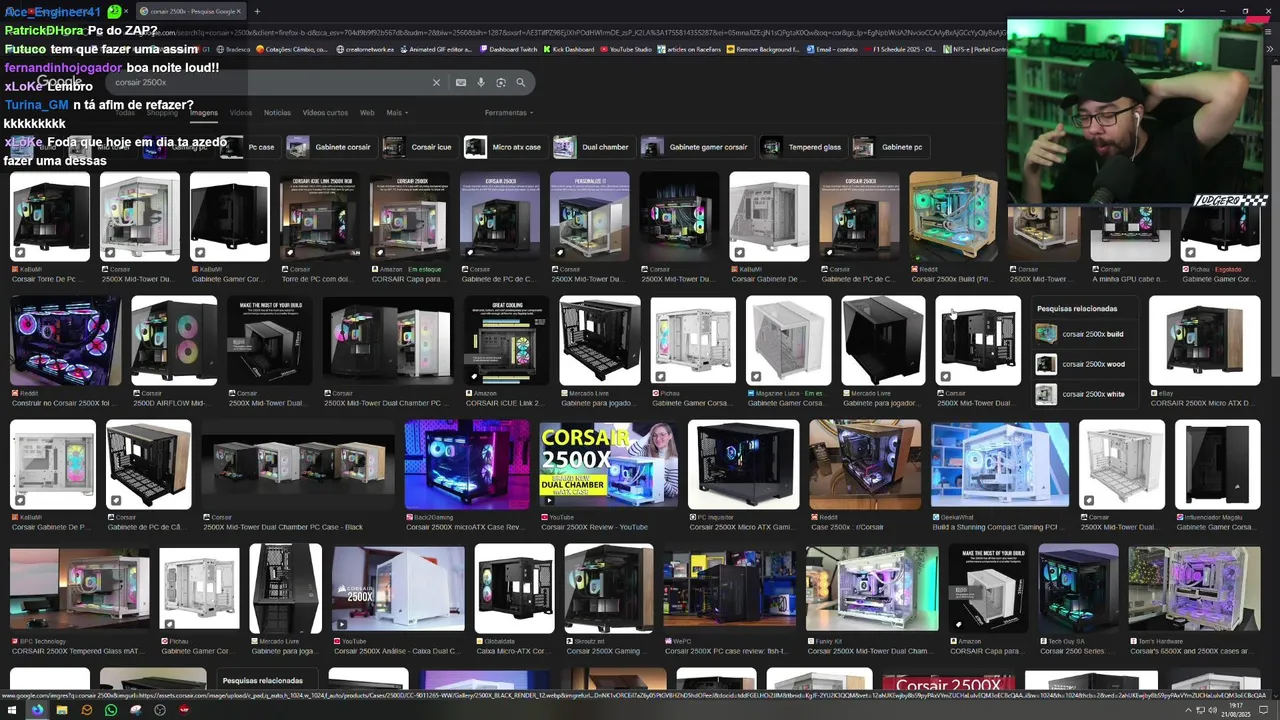
Task: Close the corsair 2500x Pesquisa Google tab
Action: pos(239,12)
